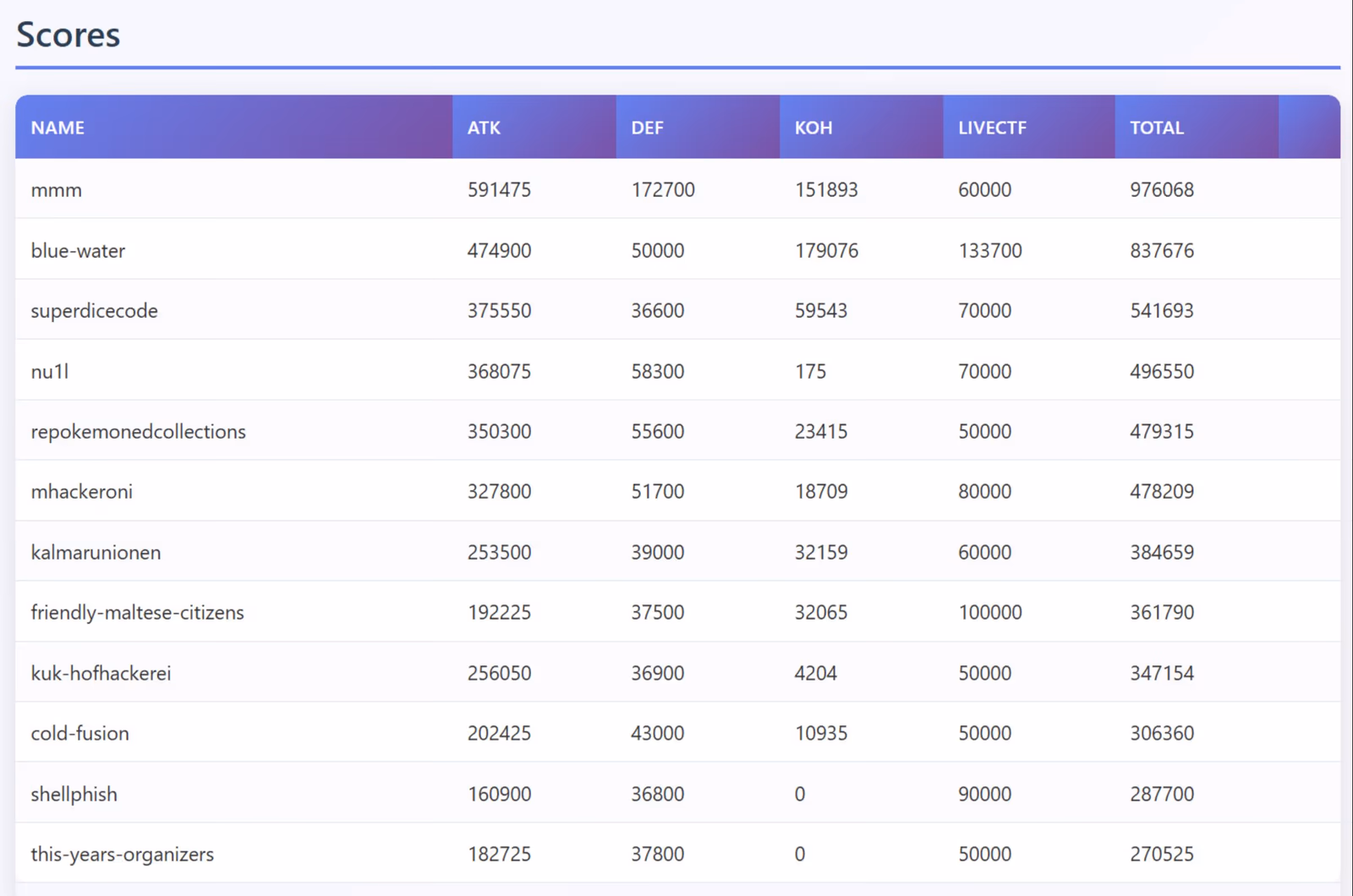Click the Scores page heading
This screenshot has width=1353, height=896.
tap(68, 35)
